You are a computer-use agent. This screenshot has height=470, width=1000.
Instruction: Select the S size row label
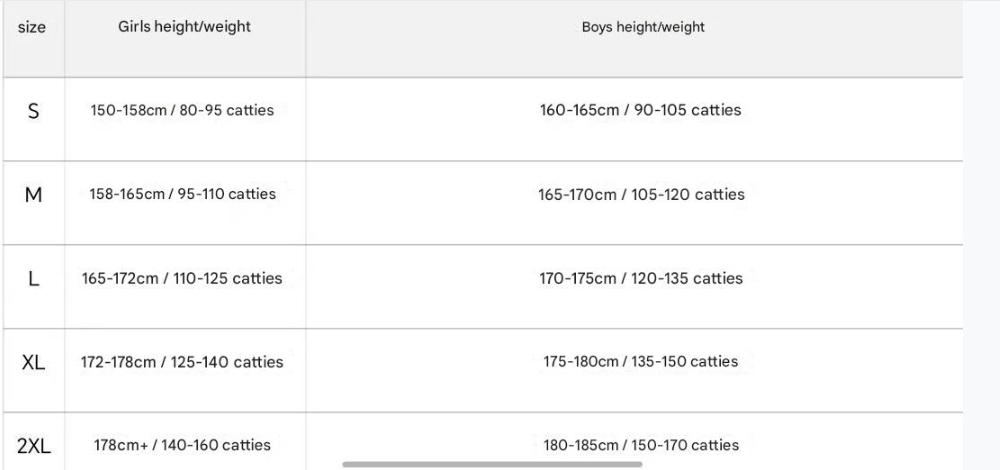click(x=33, y=112)
